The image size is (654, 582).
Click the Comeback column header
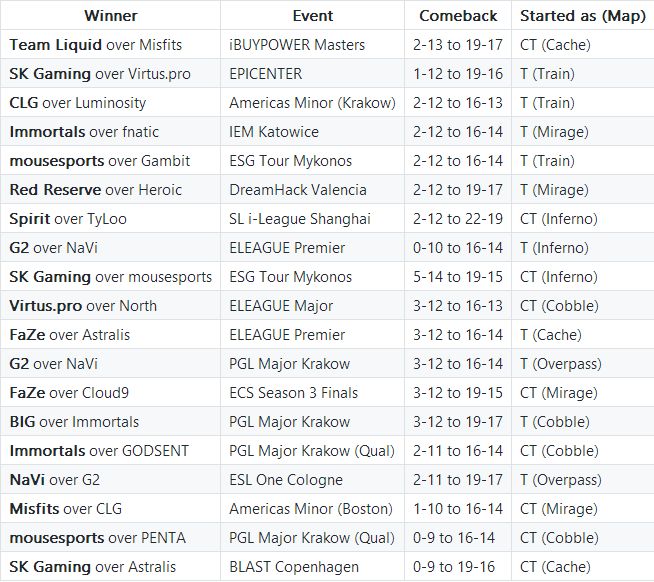[x=458, y=16]
